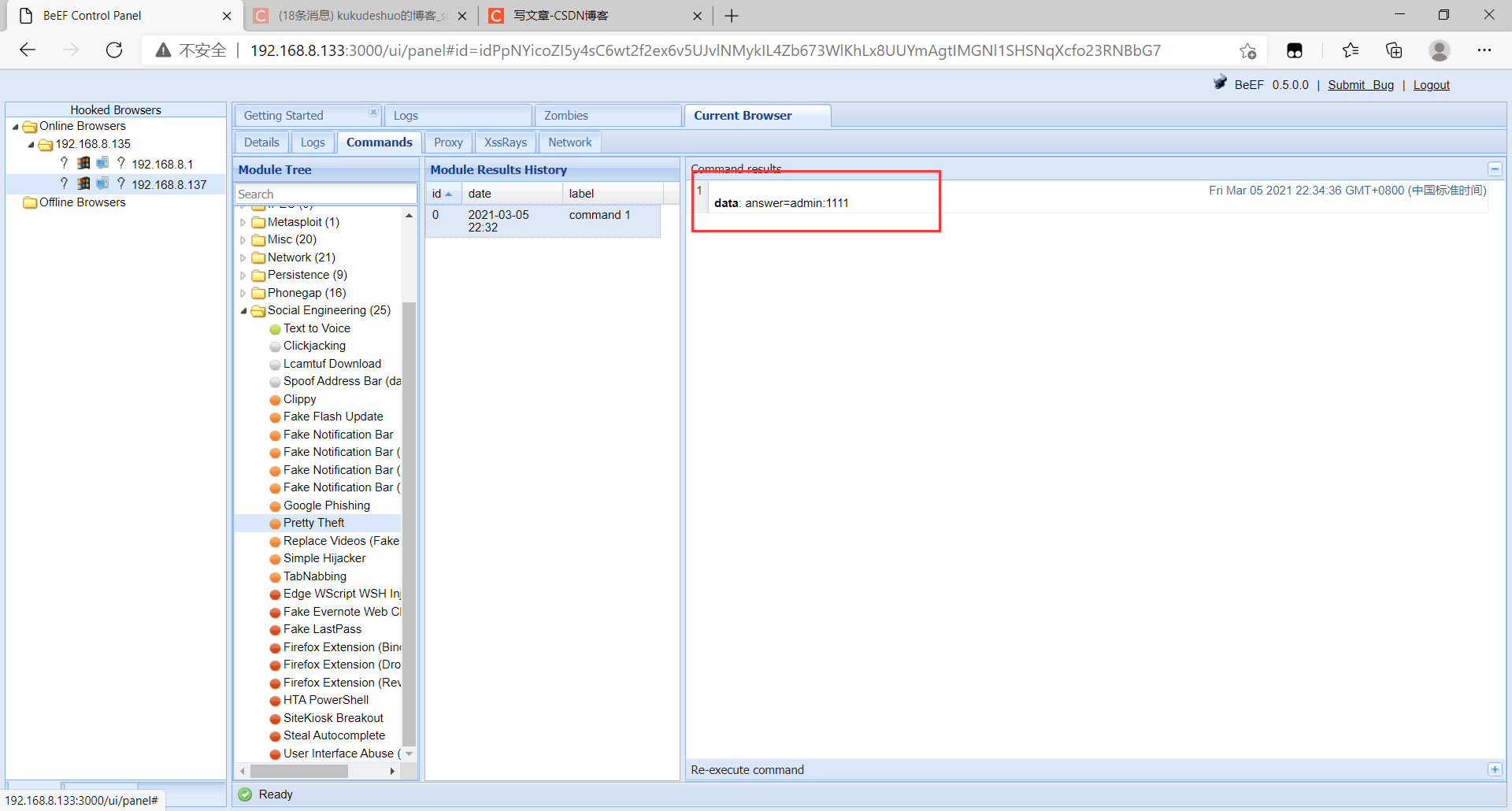Select the Steal Autocomplete module
The image size is (1512, 811).
(x=334, y=735)
